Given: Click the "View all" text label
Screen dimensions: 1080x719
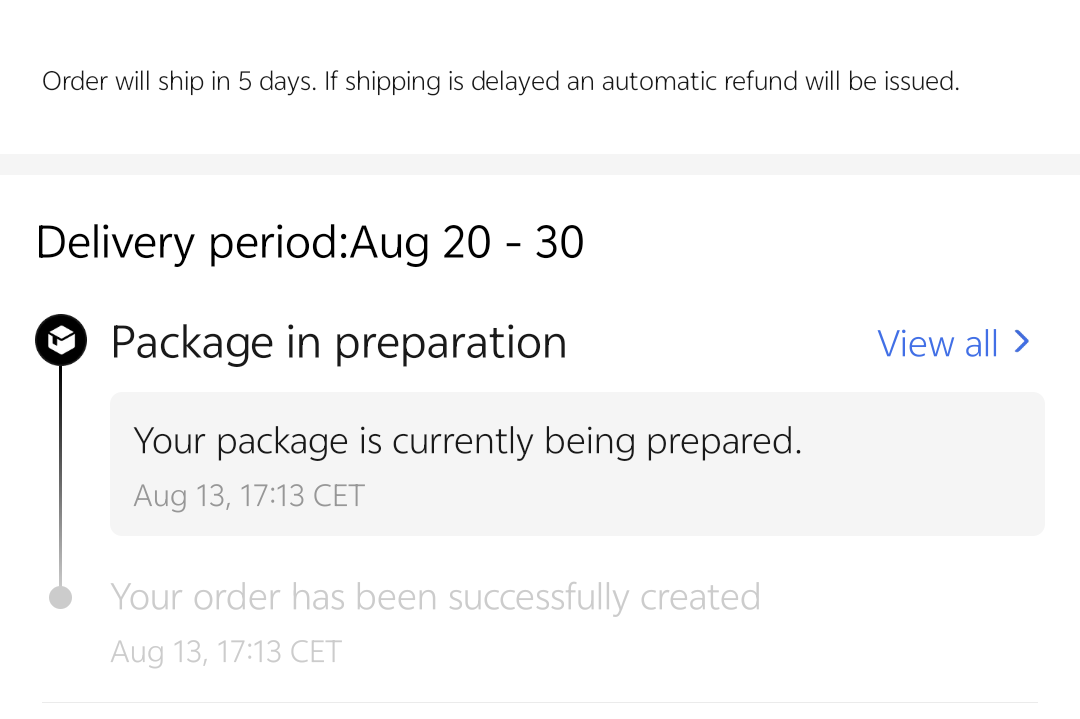Looking at the screenshot, I should point(937,343).
